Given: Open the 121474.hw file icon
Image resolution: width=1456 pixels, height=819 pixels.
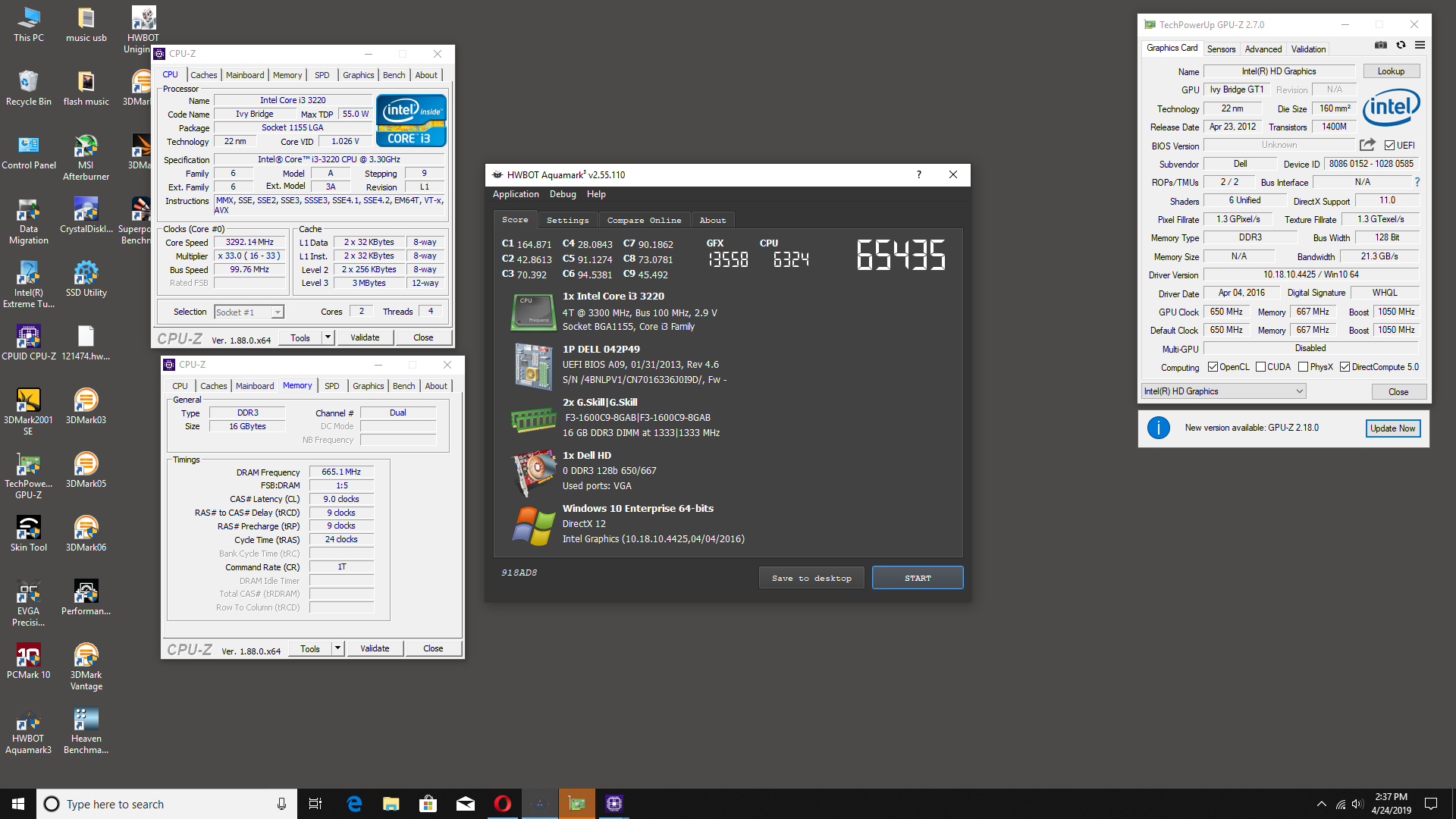Looking at the screenshot, I should click(86, 342).
